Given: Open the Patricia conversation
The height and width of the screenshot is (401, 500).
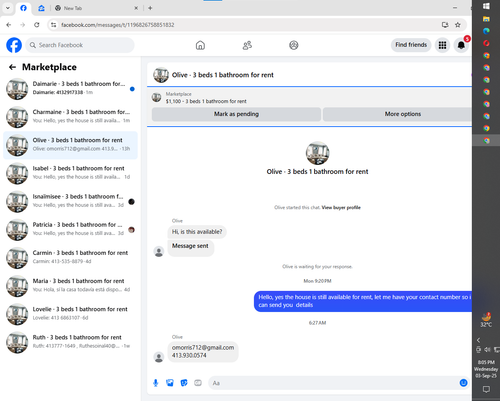Looking at the screenshot, I should click(70, 230).
